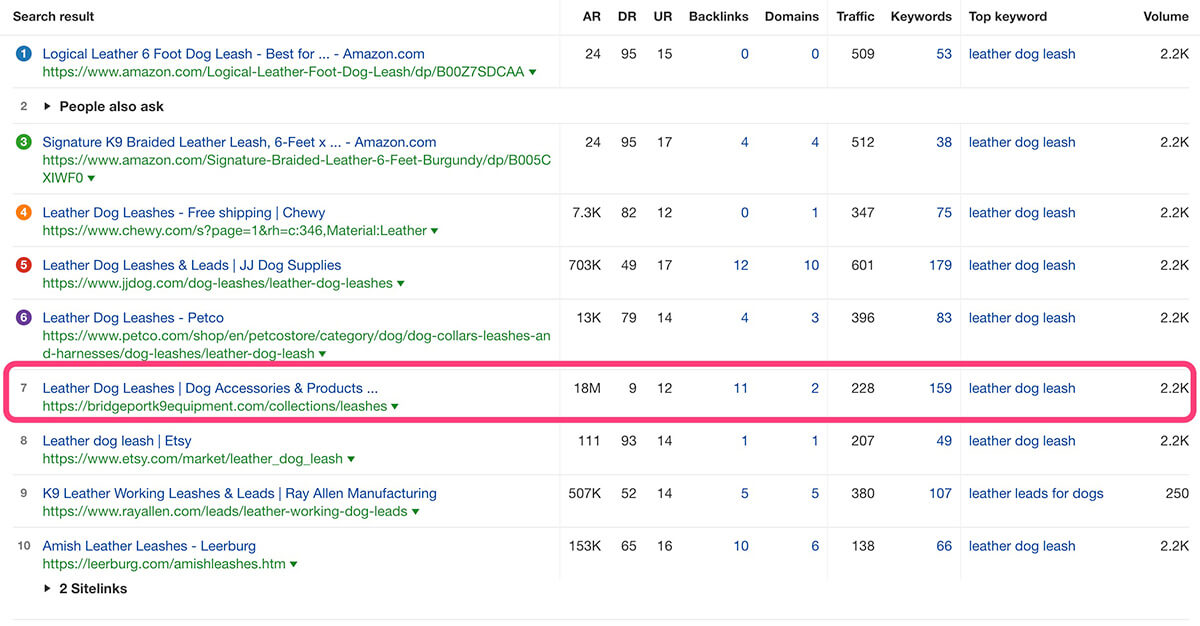This screenshot has height=626, width=1200.
Task: Open Amish Leather Leashes - Leerburg title
Action: coord(149,546)
